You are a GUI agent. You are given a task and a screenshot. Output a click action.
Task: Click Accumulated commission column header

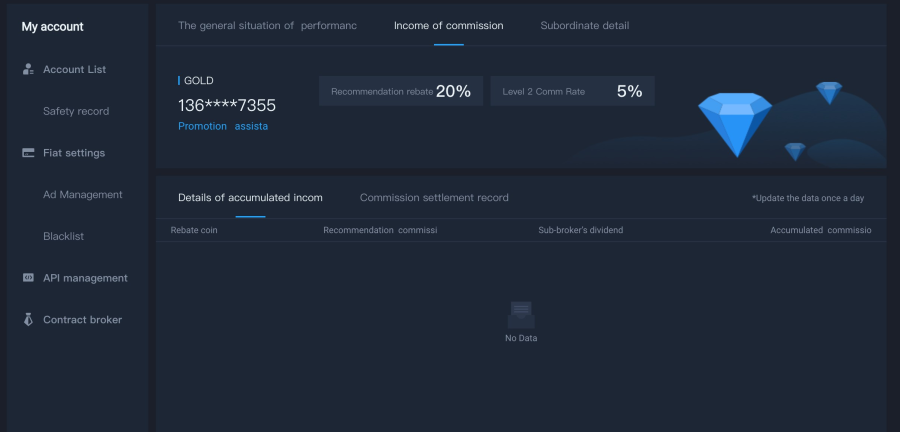821,230
